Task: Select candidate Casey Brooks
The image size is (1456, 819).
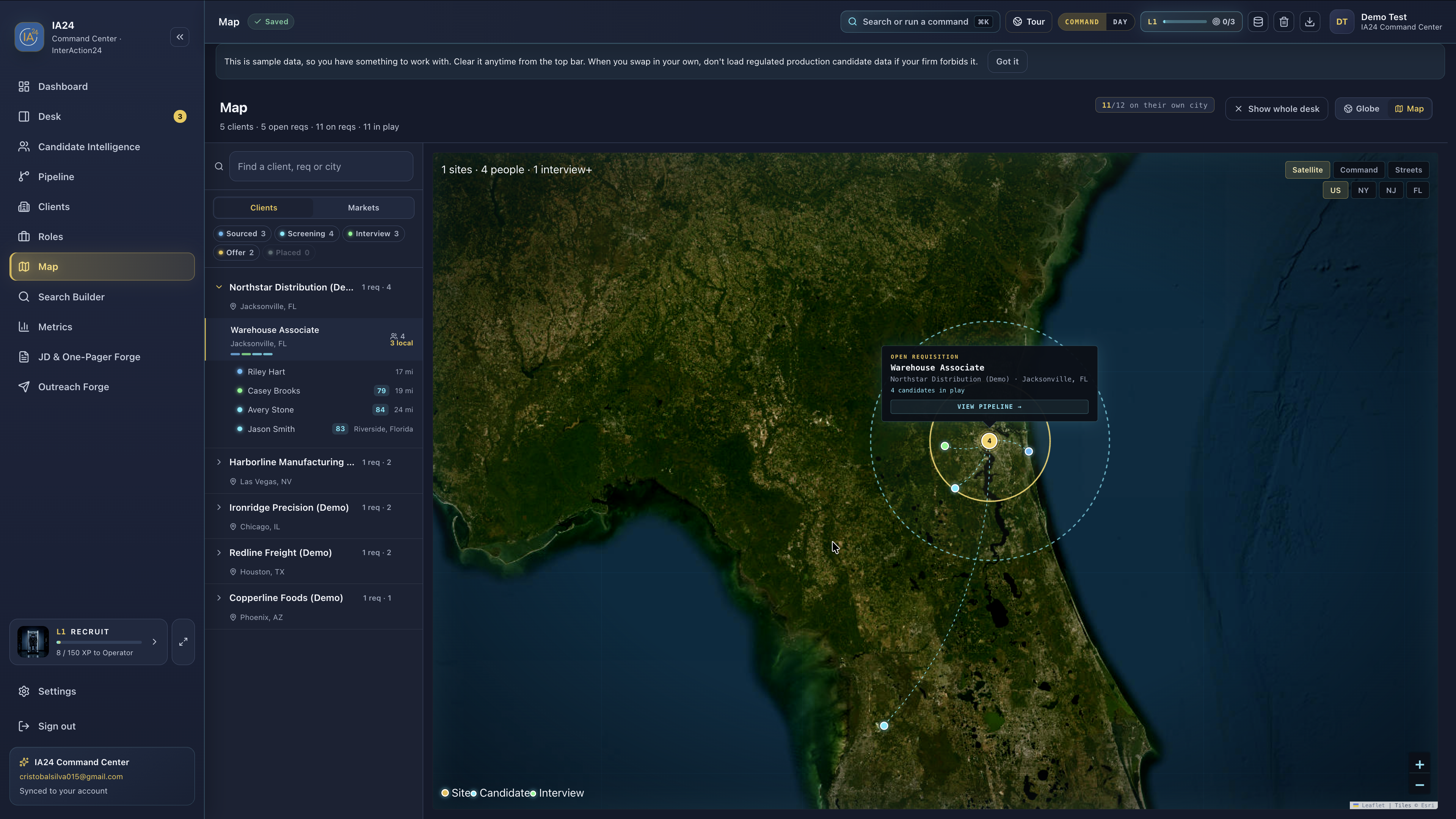Action: (322, 391)
